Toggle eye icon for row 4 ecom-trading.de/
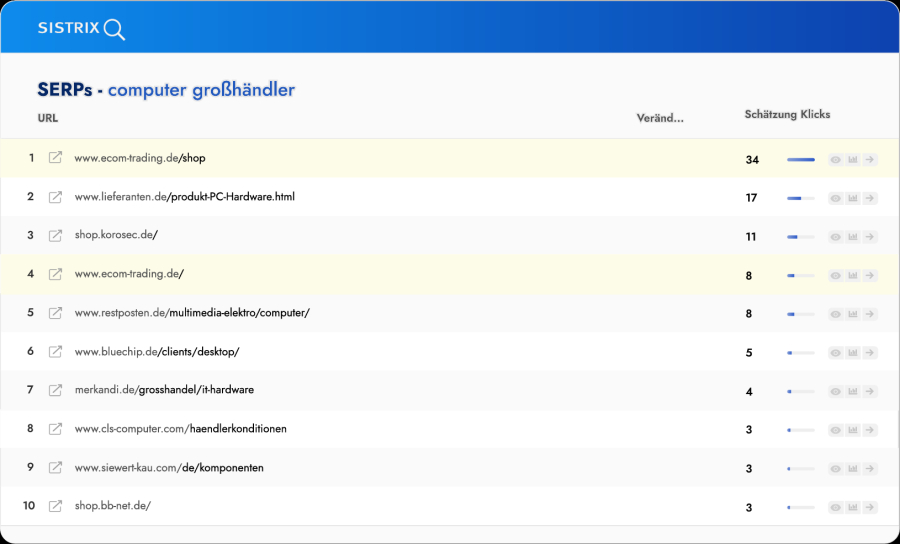 (x=836, y=275)
